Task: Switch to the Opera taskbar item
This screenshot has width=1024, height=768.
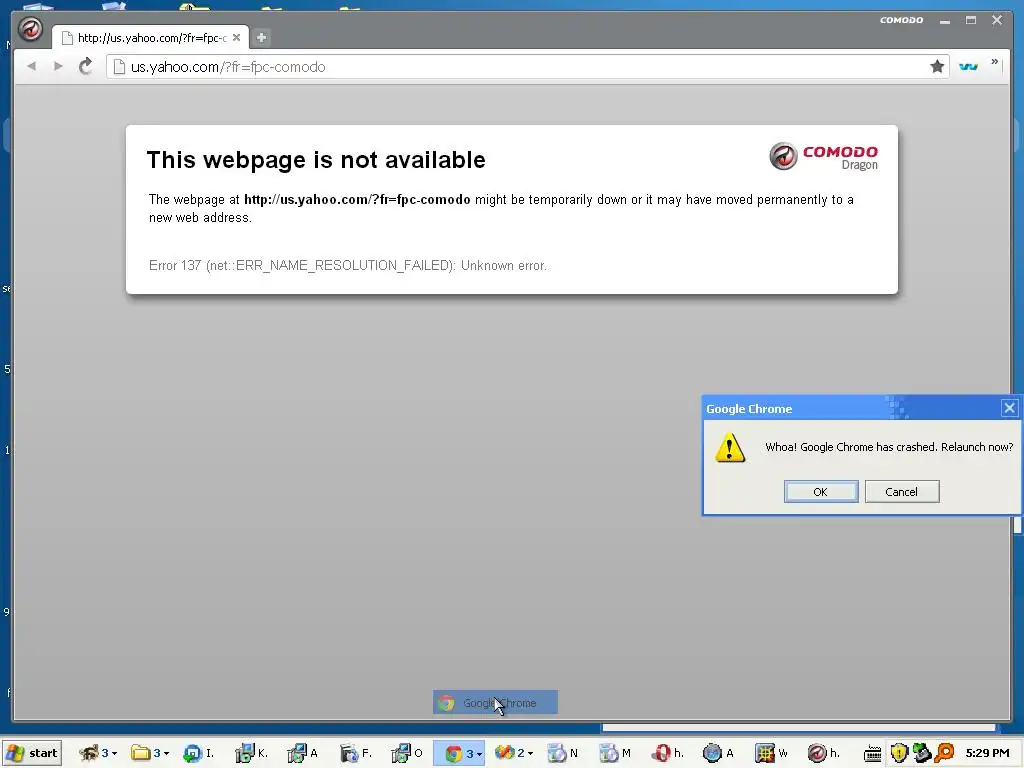Action: pos(667,753)
